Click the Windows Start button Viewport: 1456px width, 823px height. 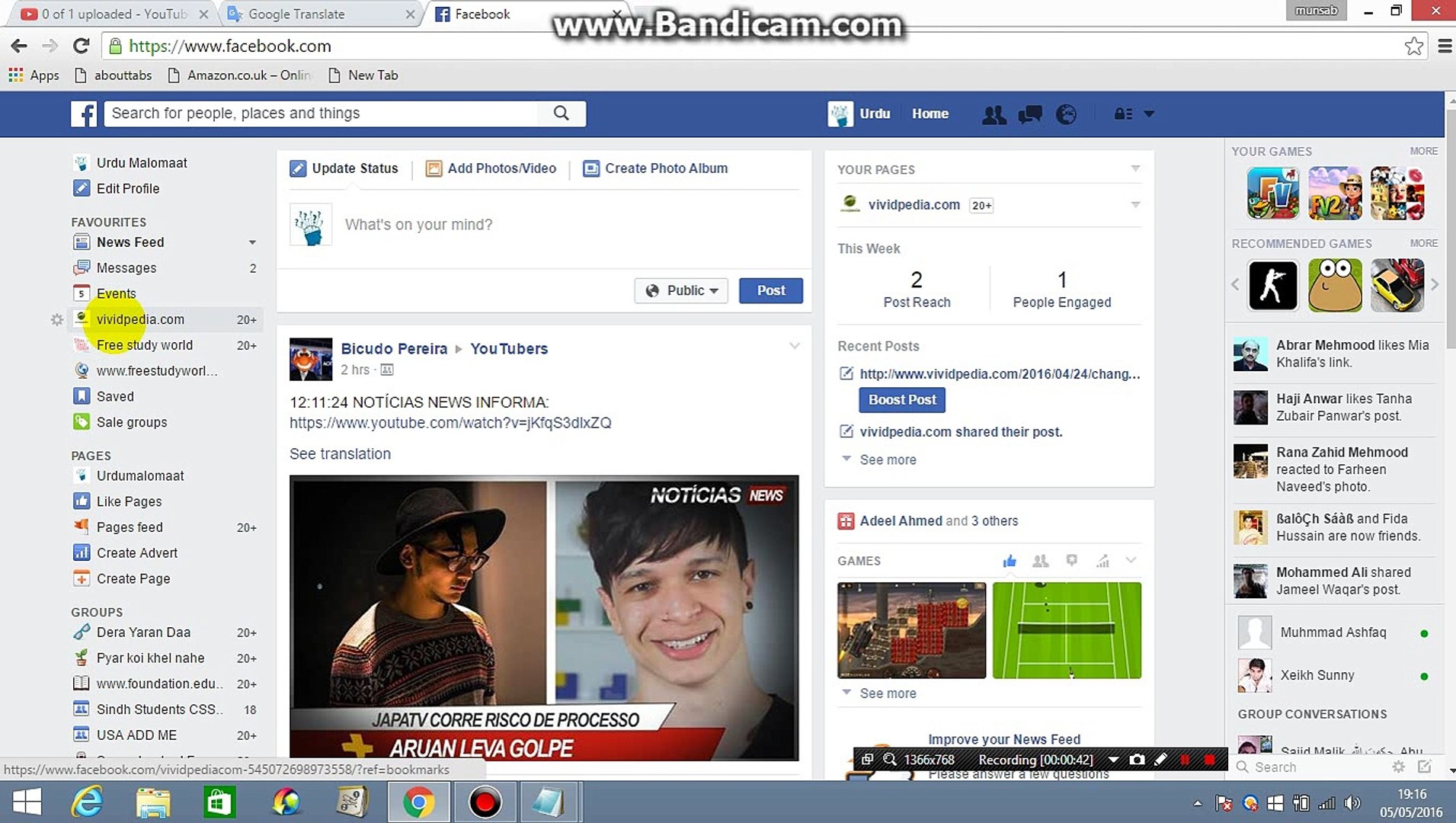coord(27,802)
